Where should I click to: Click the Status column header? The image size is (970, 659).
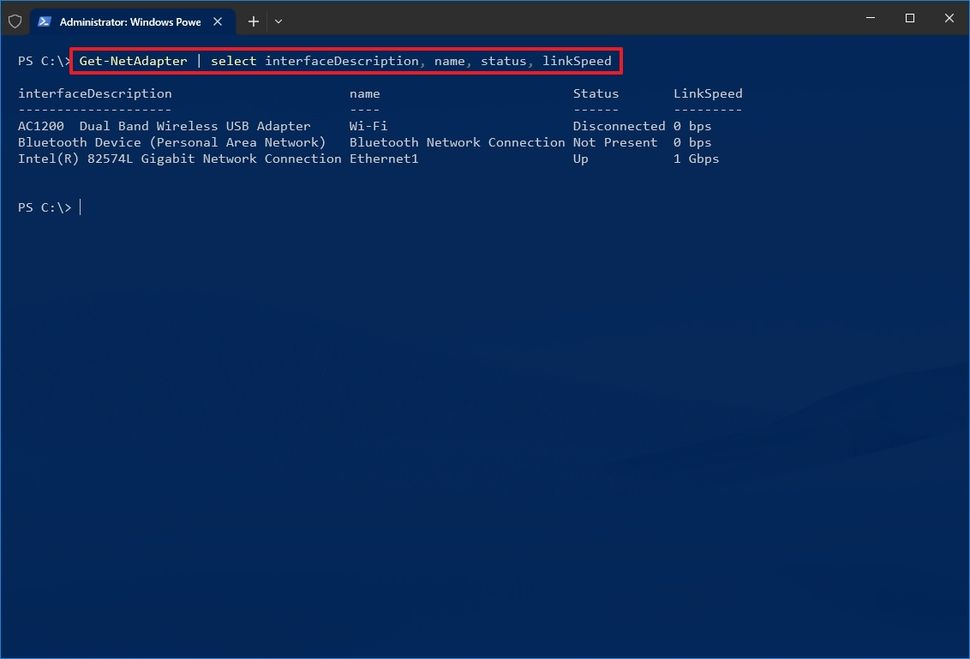point(595,93)
